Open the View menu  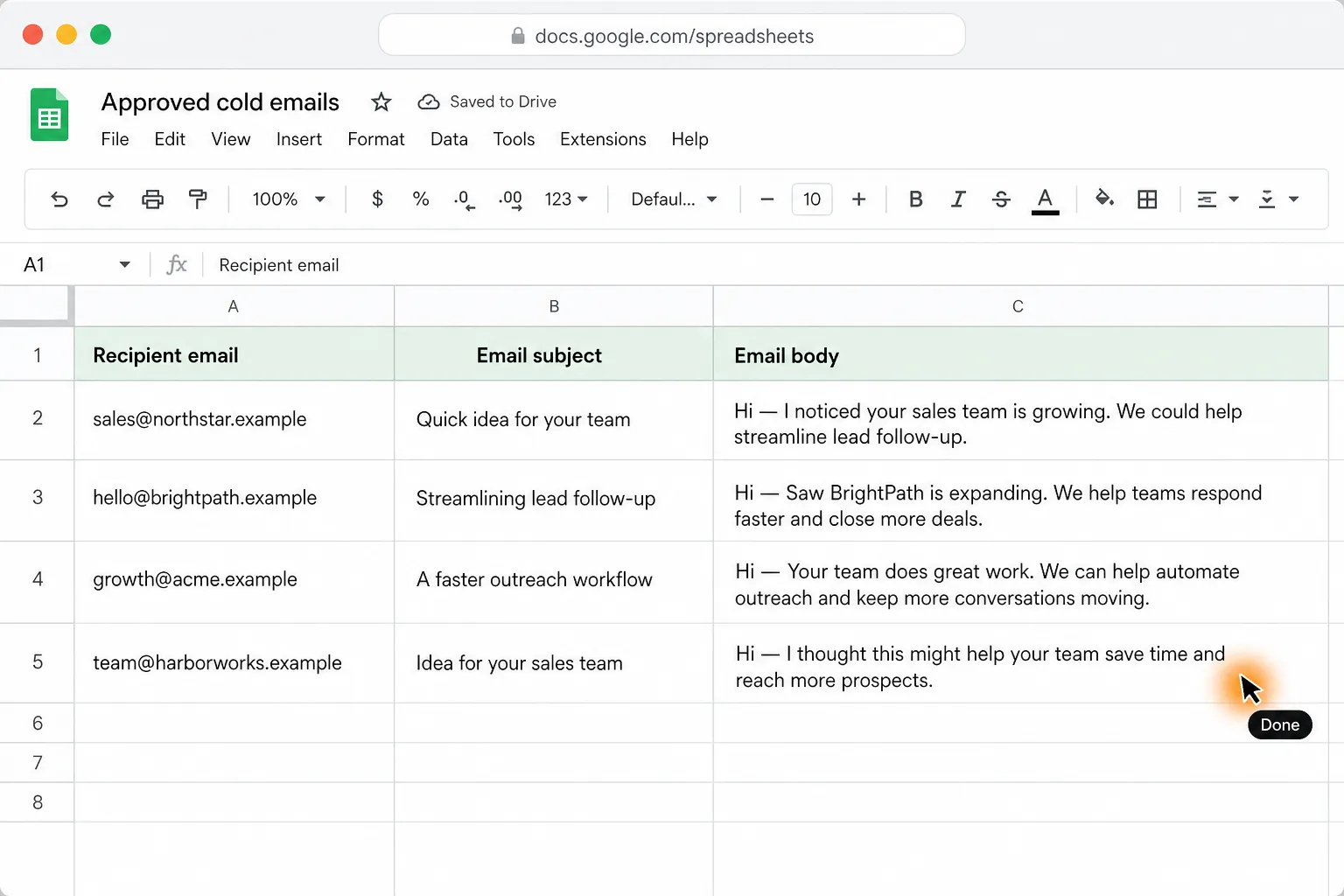(x=231, y=139)
